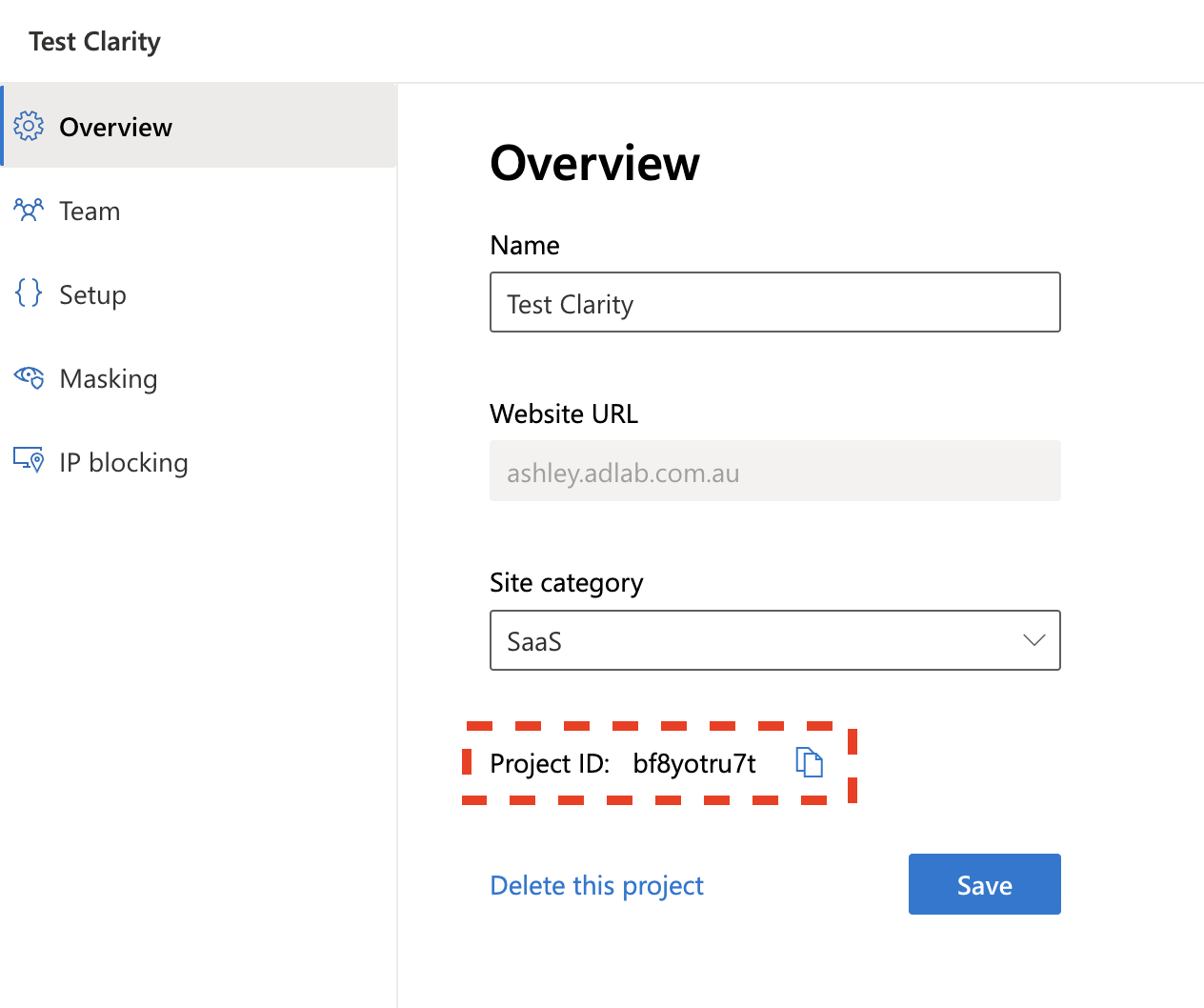Click the Team people icon

pos(29,210)
